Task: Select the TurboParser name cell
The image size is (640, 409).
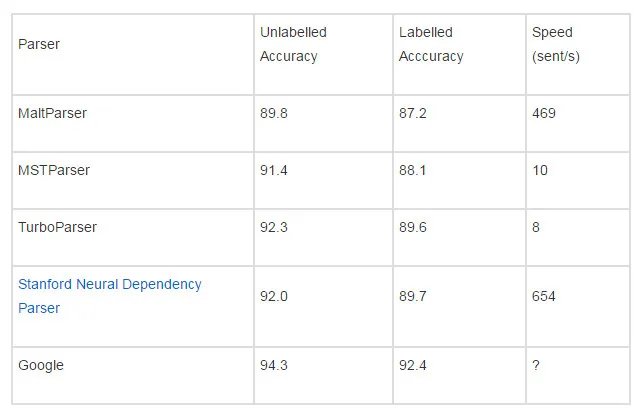Action: (133, 238)
